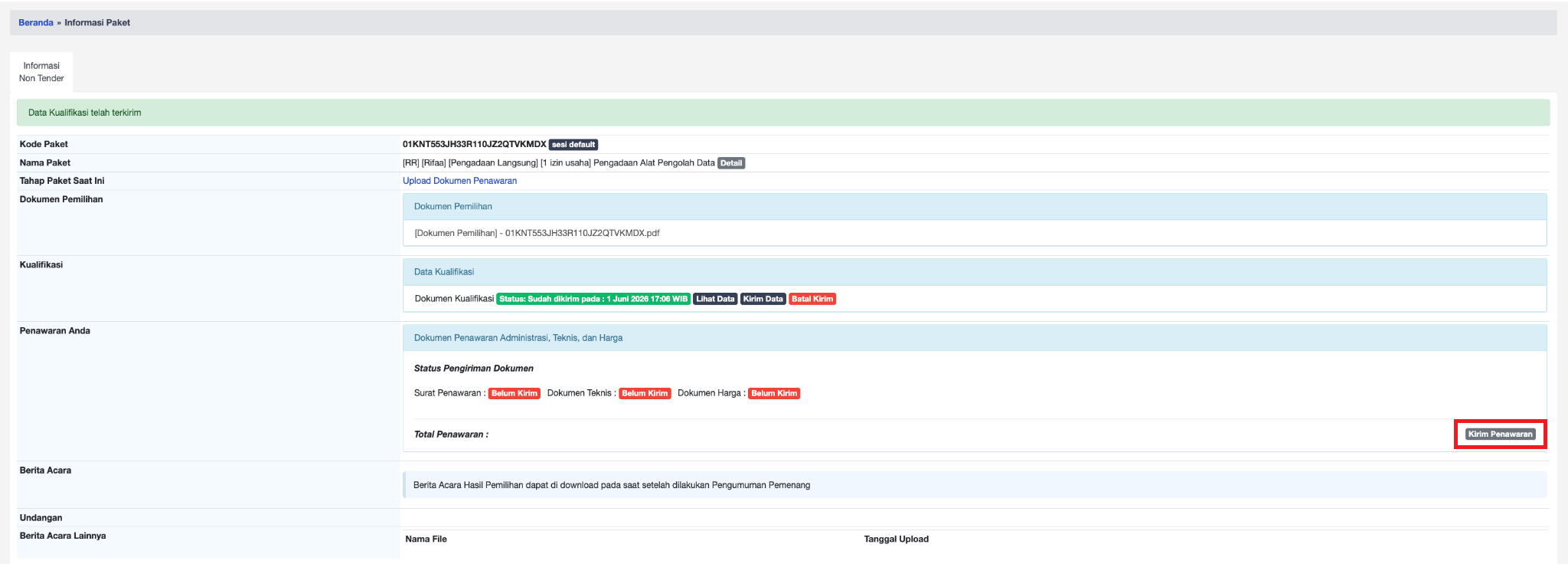The image size is (1568, 564).
Task: Click the Detail badge next to Nama Paket
Action: [731, 163]
